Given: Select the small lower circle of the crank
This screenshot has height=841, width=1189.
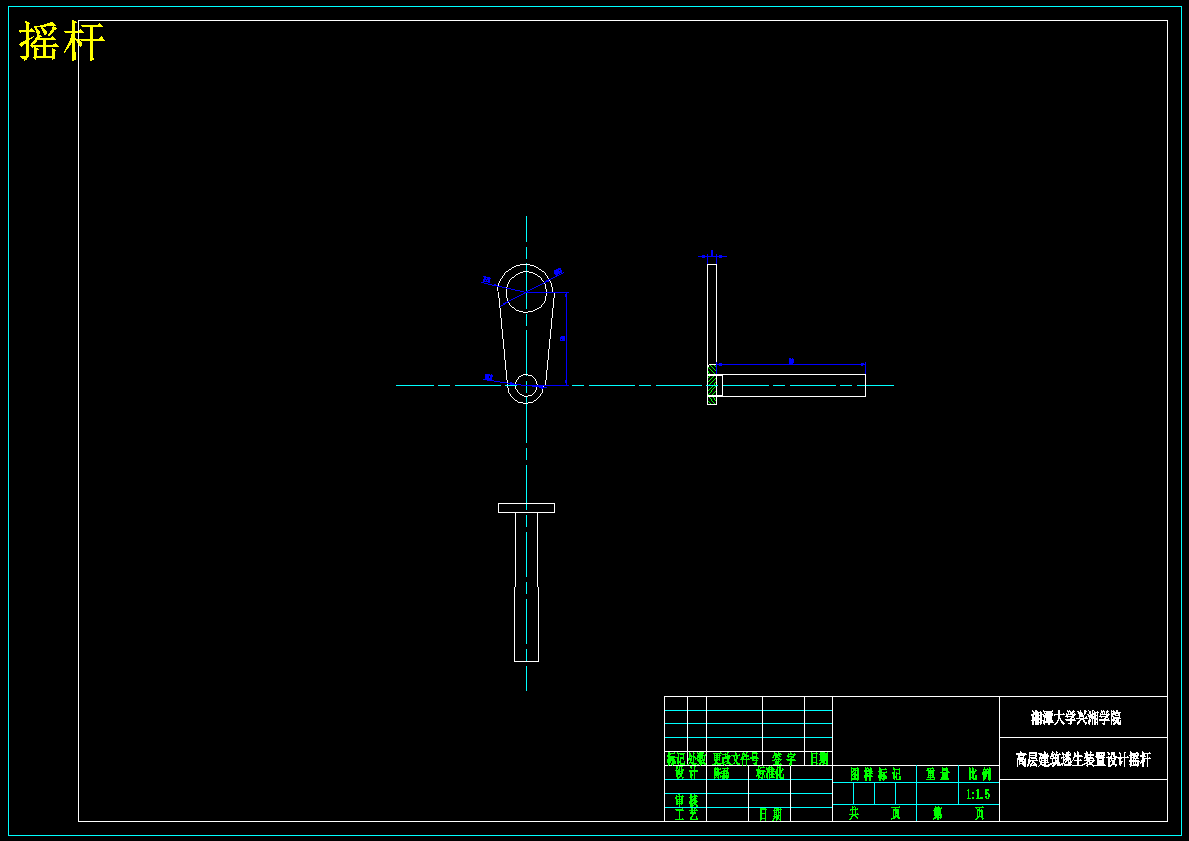Looking at the screenshot, I should click(x=526, y=385).
